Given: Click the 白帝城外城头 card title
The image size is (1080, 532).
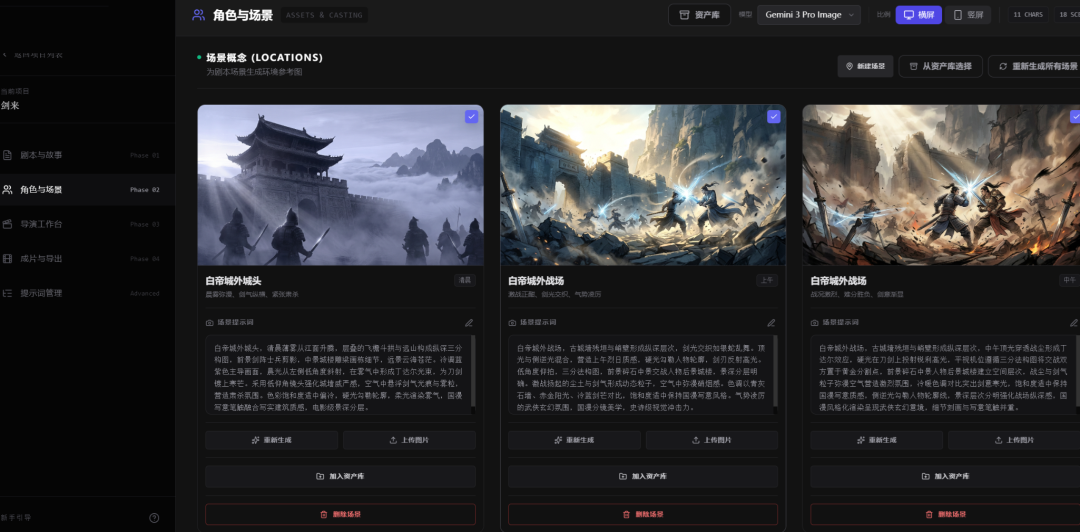Looking at the screenshot, I should [233, 280].
